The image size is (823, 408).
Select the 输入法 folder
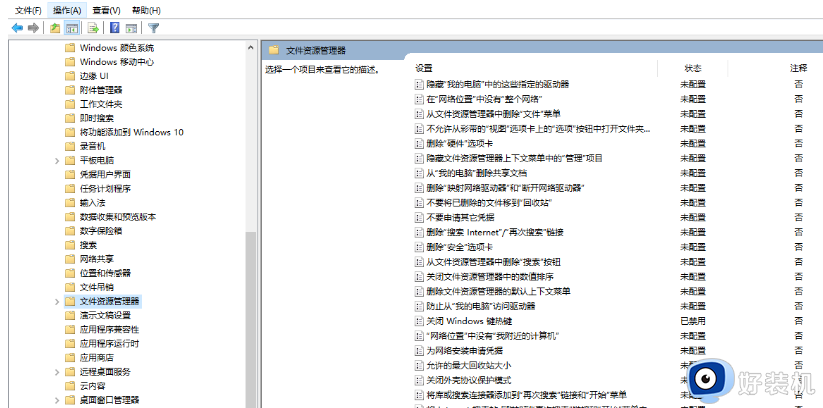[85, 203]
